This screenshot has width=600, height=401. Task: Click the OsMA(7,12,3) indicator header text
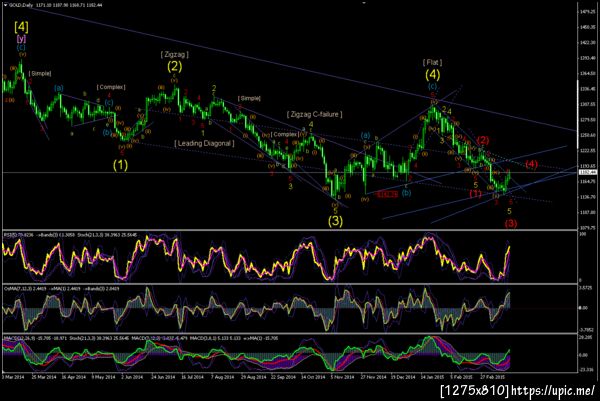(x=61, y=289)
